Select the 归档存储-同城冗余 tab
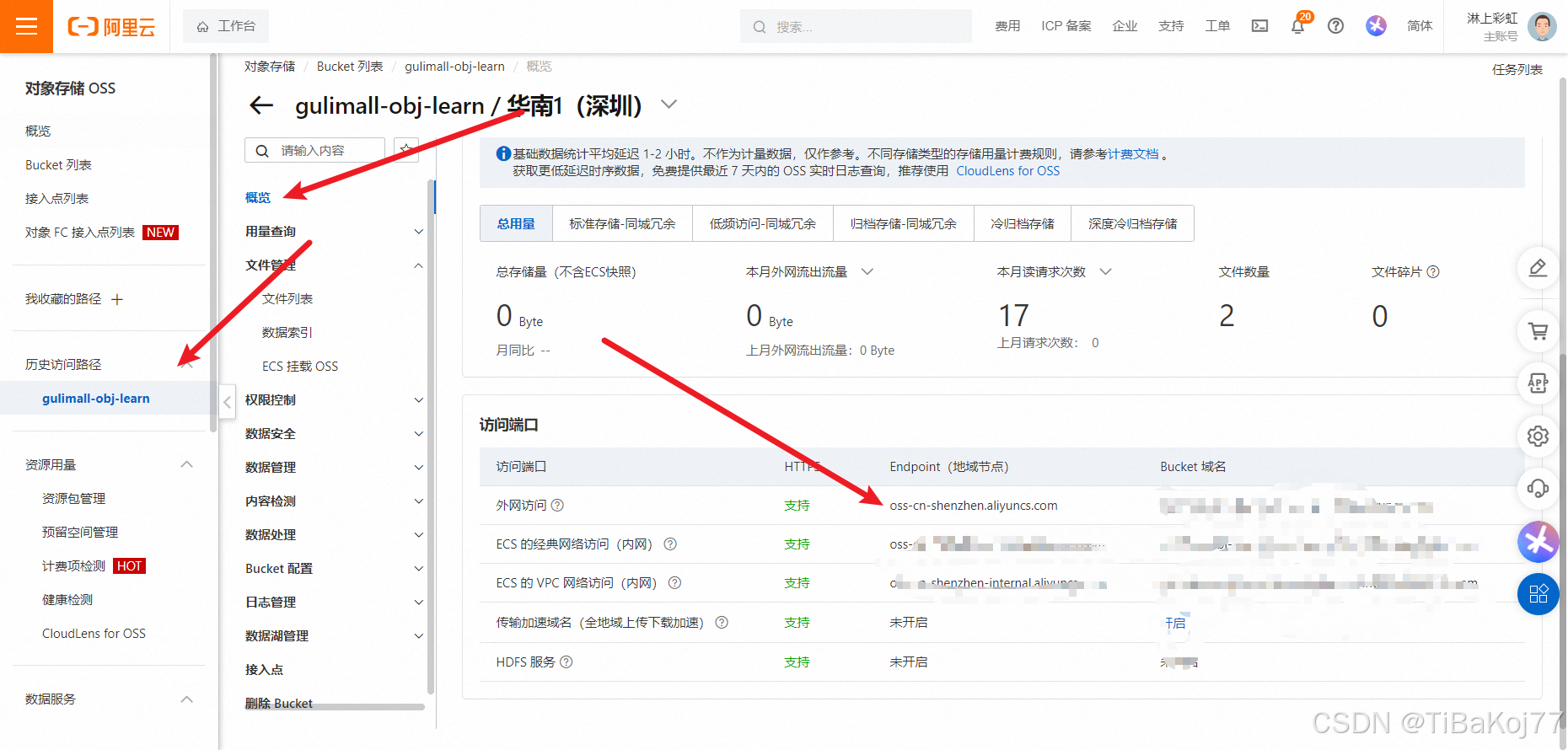Viewport: 1568px width, 750px height. click(x=903, y=223)
